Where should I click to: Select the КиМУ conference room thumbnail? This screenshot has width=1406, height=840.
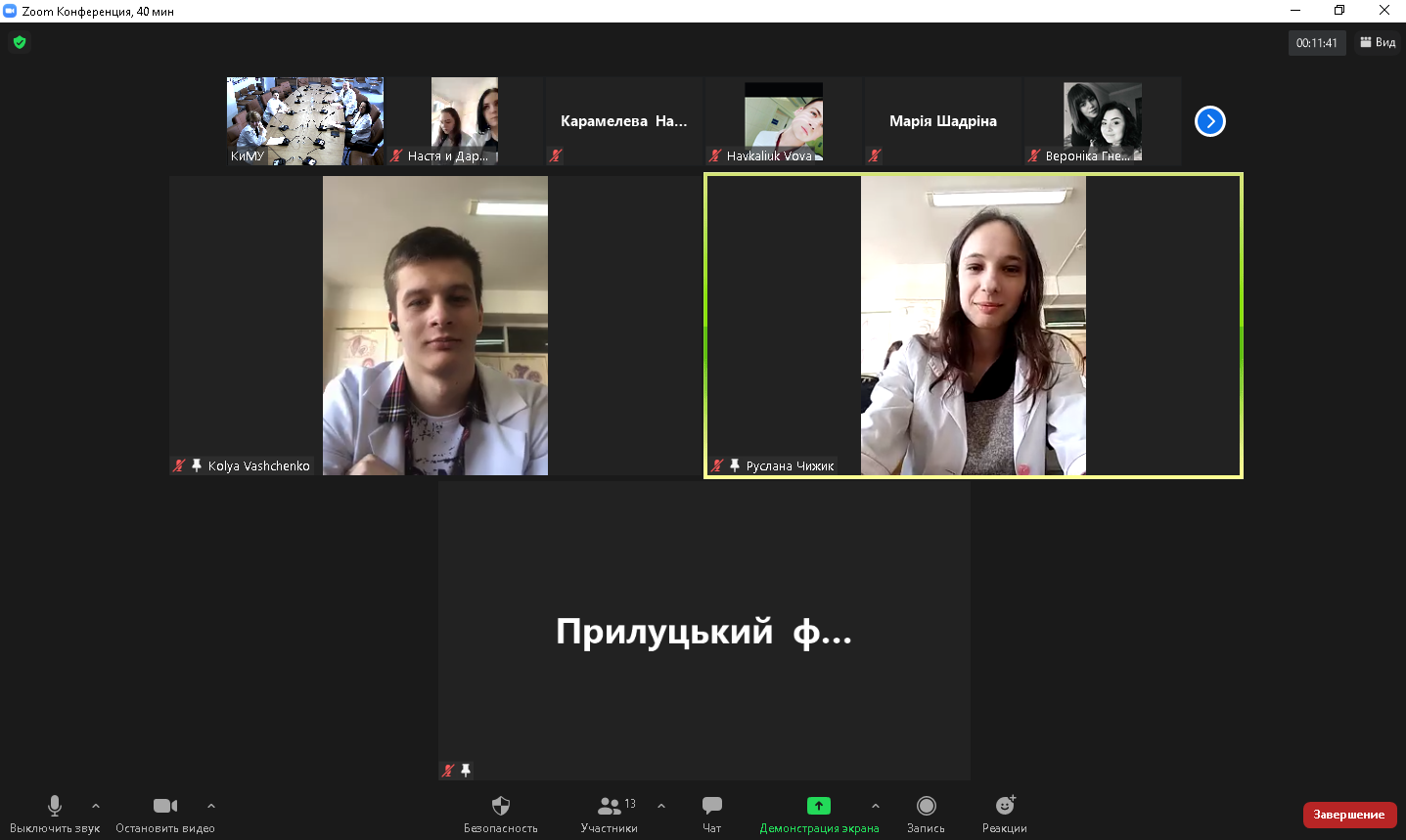point(305,121)
